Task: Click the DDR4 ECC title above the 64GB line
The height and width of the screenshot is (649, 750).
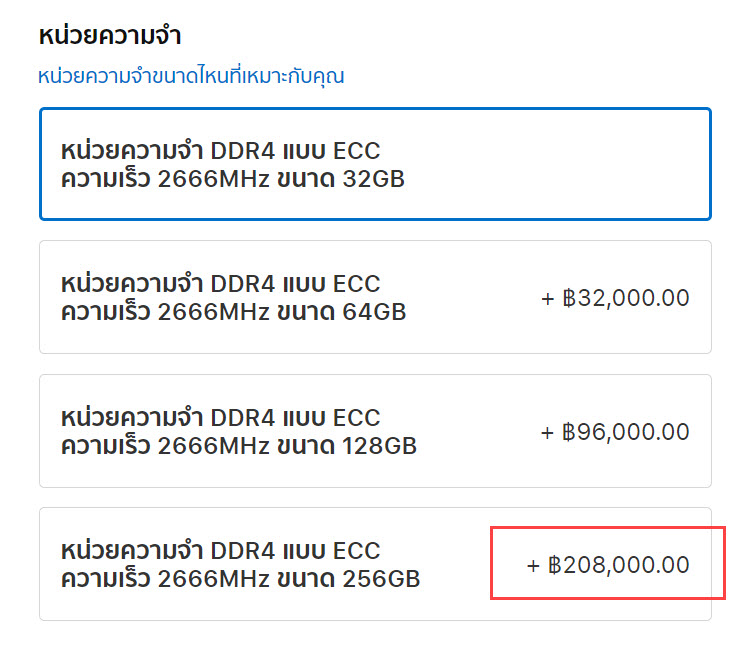Action: [220, 283]
